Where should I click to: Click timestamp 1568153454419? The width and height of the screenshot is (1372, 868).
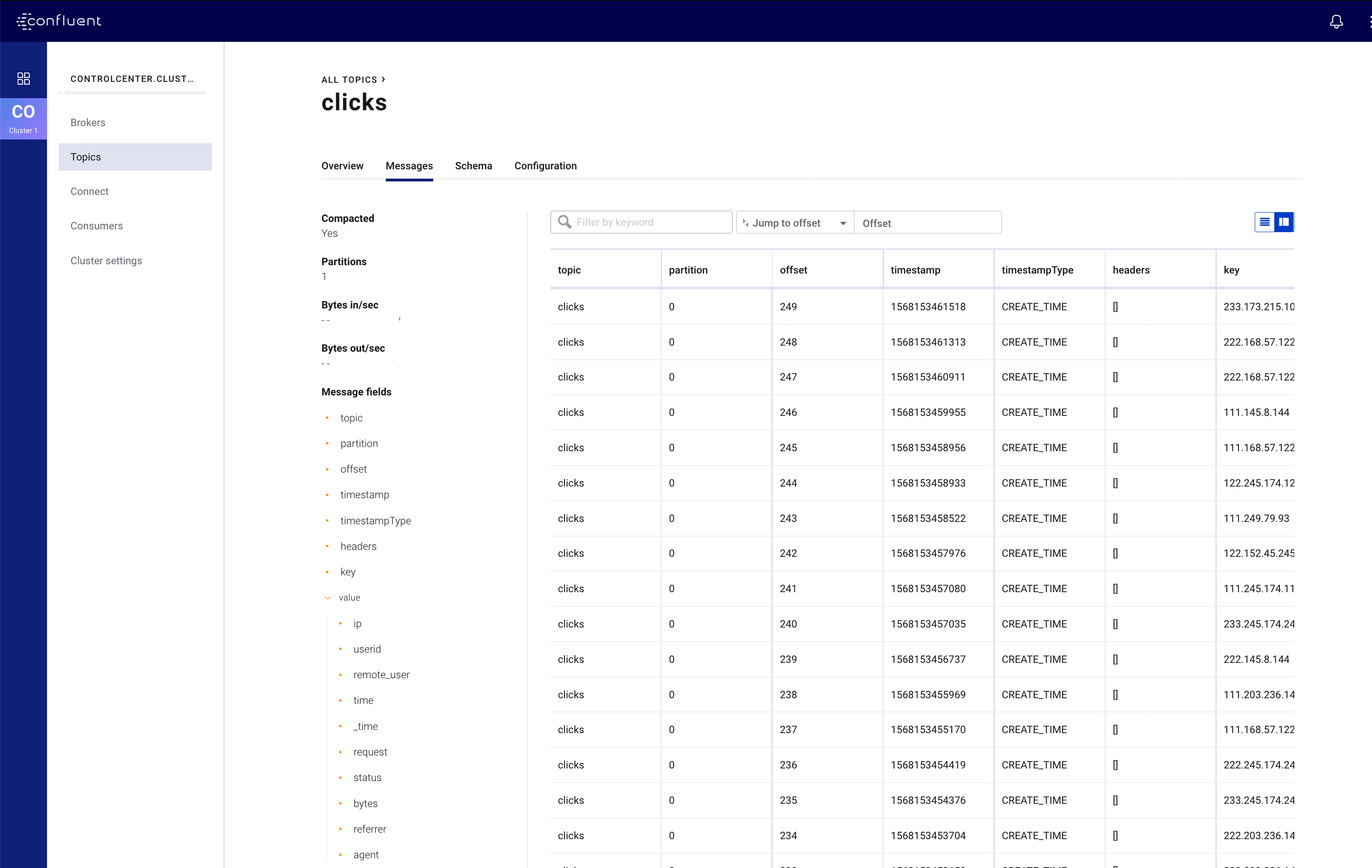[x=928, y=765]
